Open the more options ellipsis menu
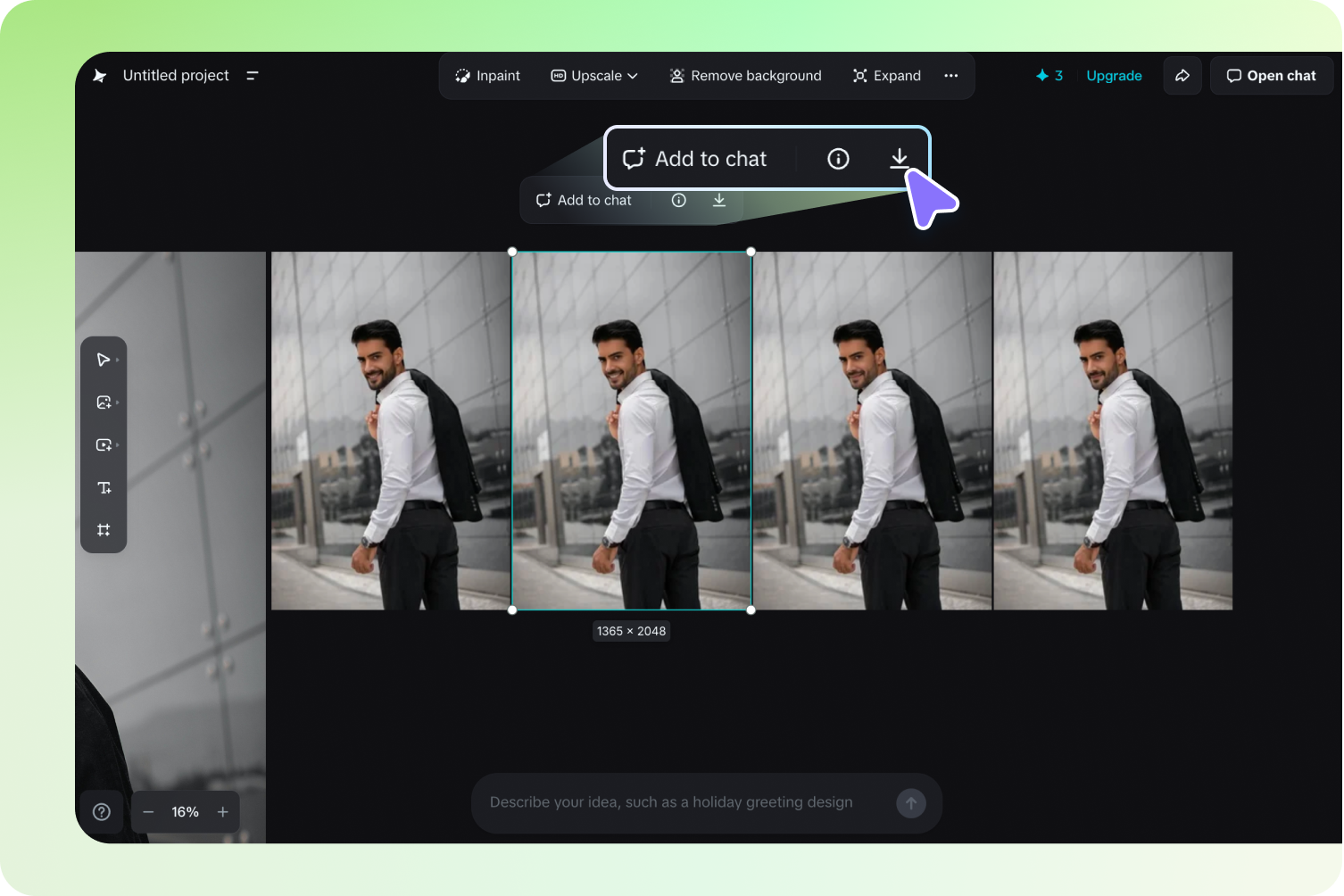 pyautogui.click(x=951, y=76)
